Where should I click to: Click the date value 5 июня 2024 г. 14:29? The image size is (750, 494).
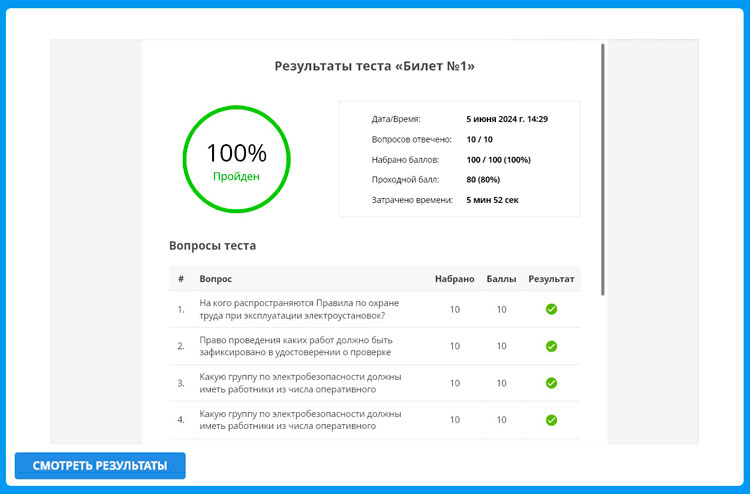coord(507,119)
